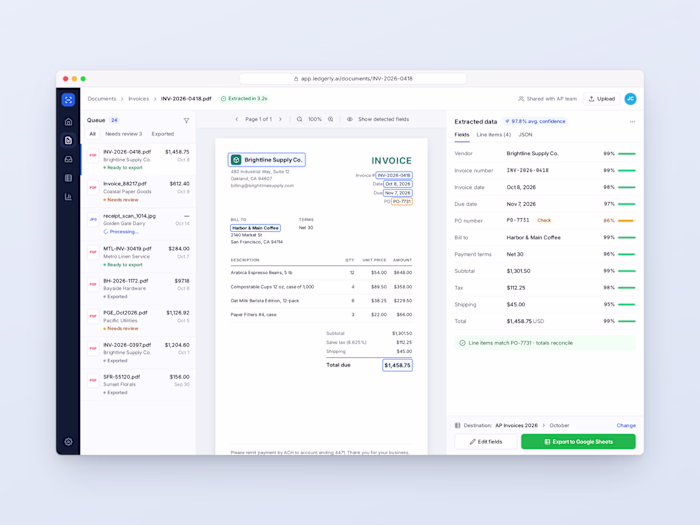Viewport: 700px width, 525px height.
Task: Click the Invoices breadcrumb
Action: pyautogui.click(x=138, y=99)
